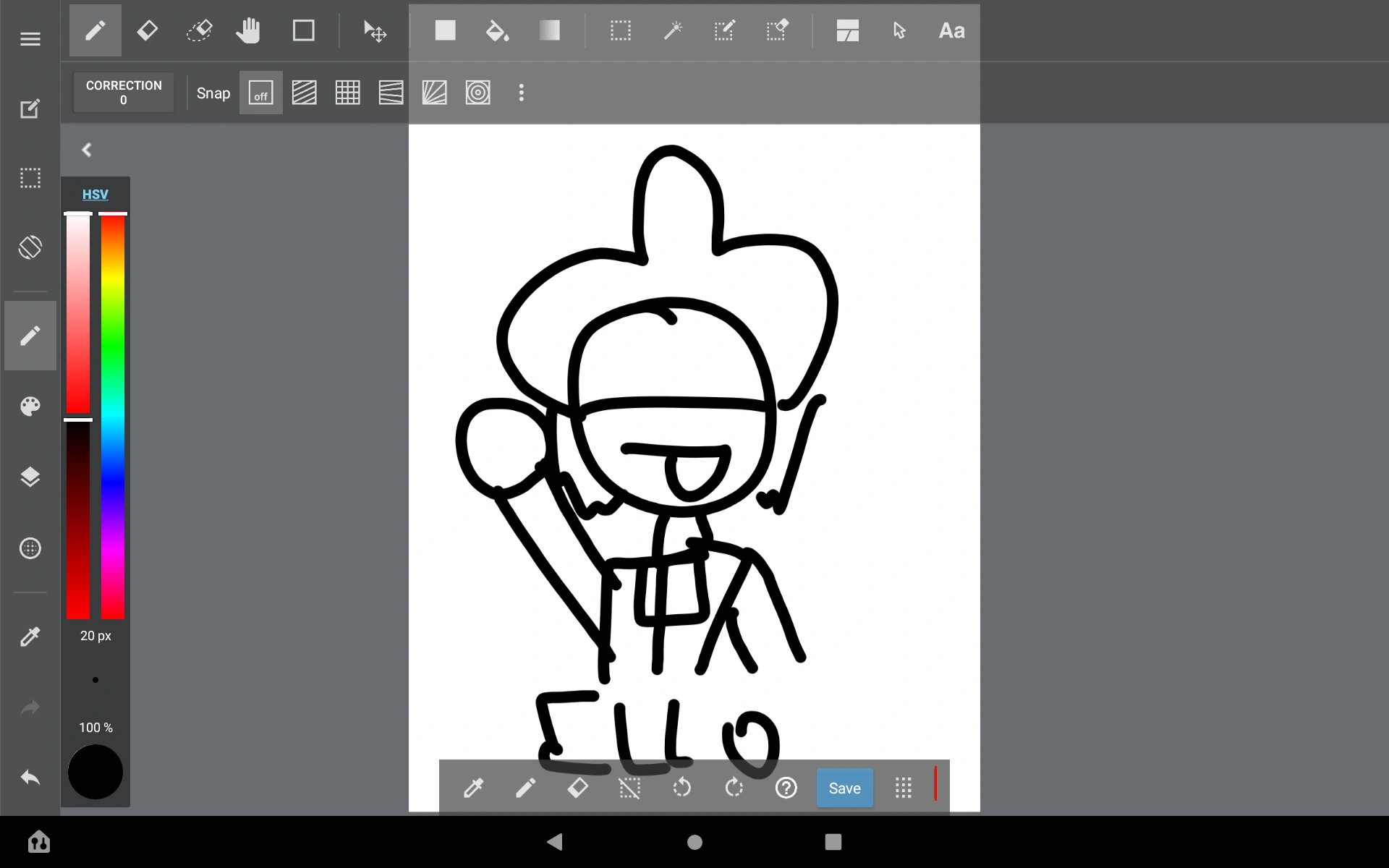Select the Eyedropper in the left sidebar

30,637
